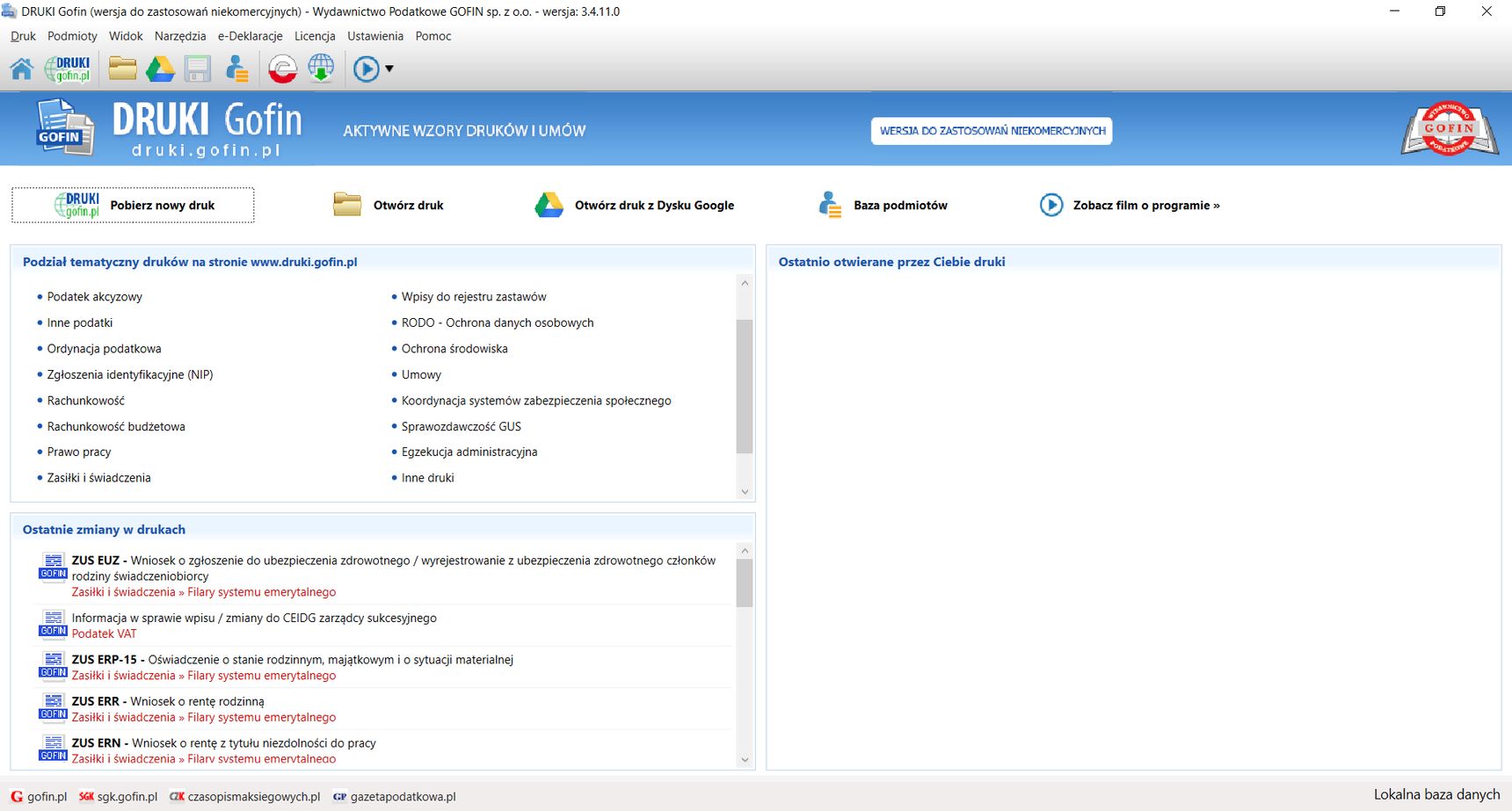This screenshot has width=1512, height=811.
Task: Click the DRUKI Gofin banner logo
Action: tap(170, 128)
